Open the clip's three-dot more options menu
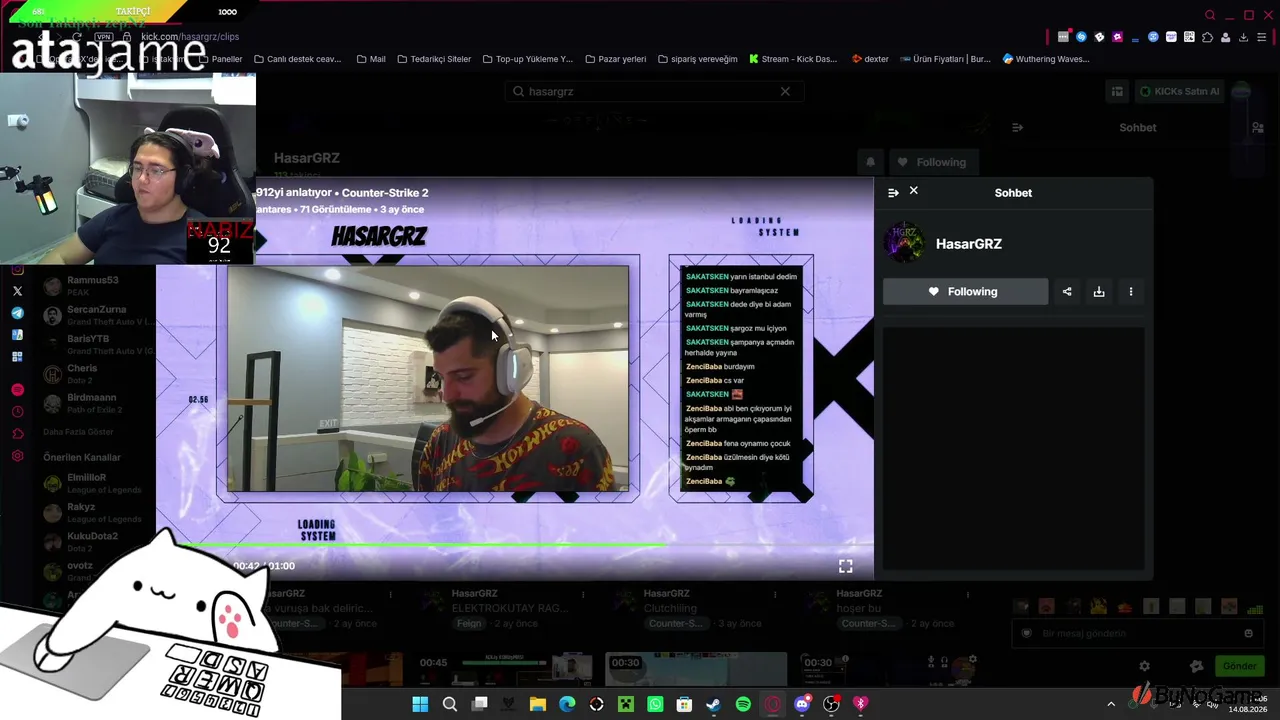1280x720 pixels. point(1131,292)
